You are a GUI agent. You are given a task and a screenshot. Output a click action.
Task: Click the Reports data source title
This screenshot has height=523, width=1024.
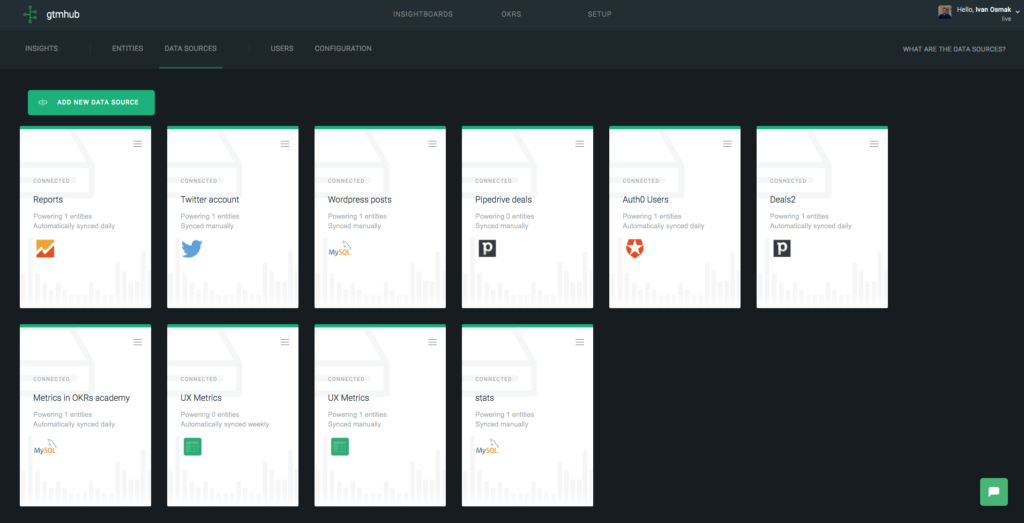[46, 200]
